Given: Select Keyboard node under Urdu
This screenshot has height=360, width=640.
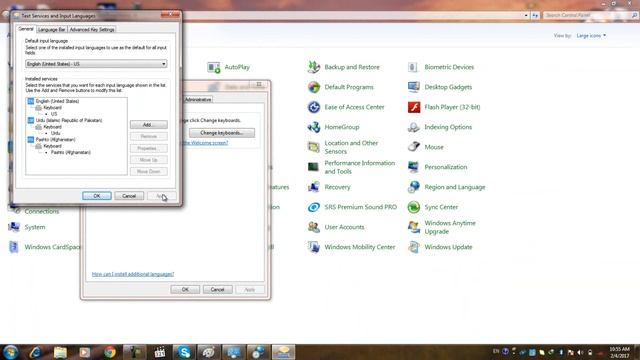Looking at the screenshot, I should [x=52, y=127].
